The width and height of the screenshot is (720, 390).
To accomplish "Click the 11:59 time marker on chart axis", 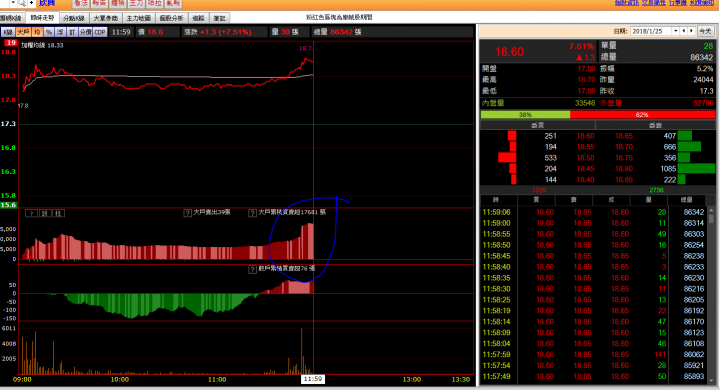I will click(x=313, y=379).
